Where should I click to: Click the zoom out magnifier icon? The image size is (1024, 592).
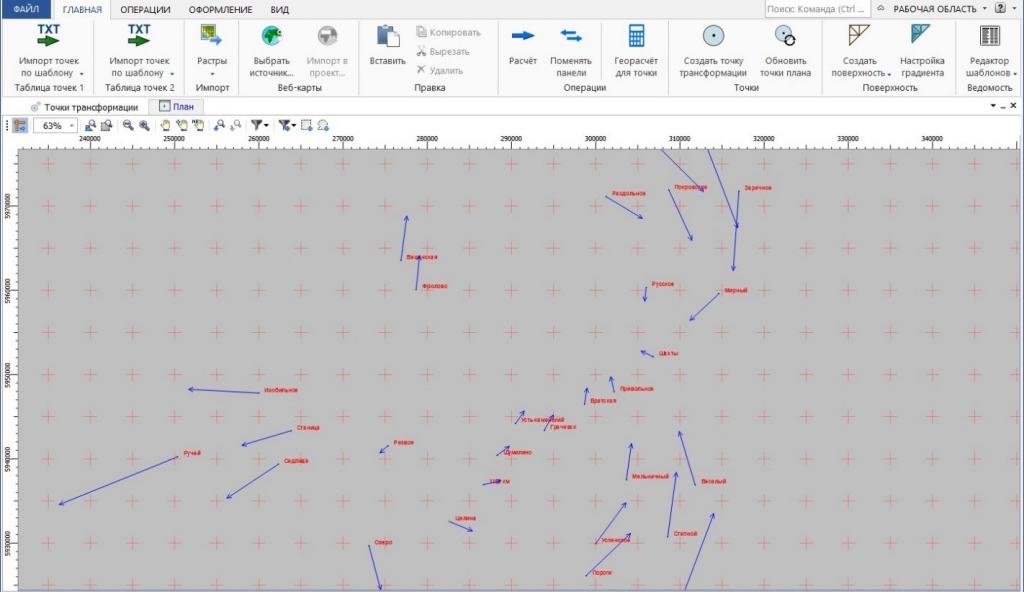(x=128, y=126)
